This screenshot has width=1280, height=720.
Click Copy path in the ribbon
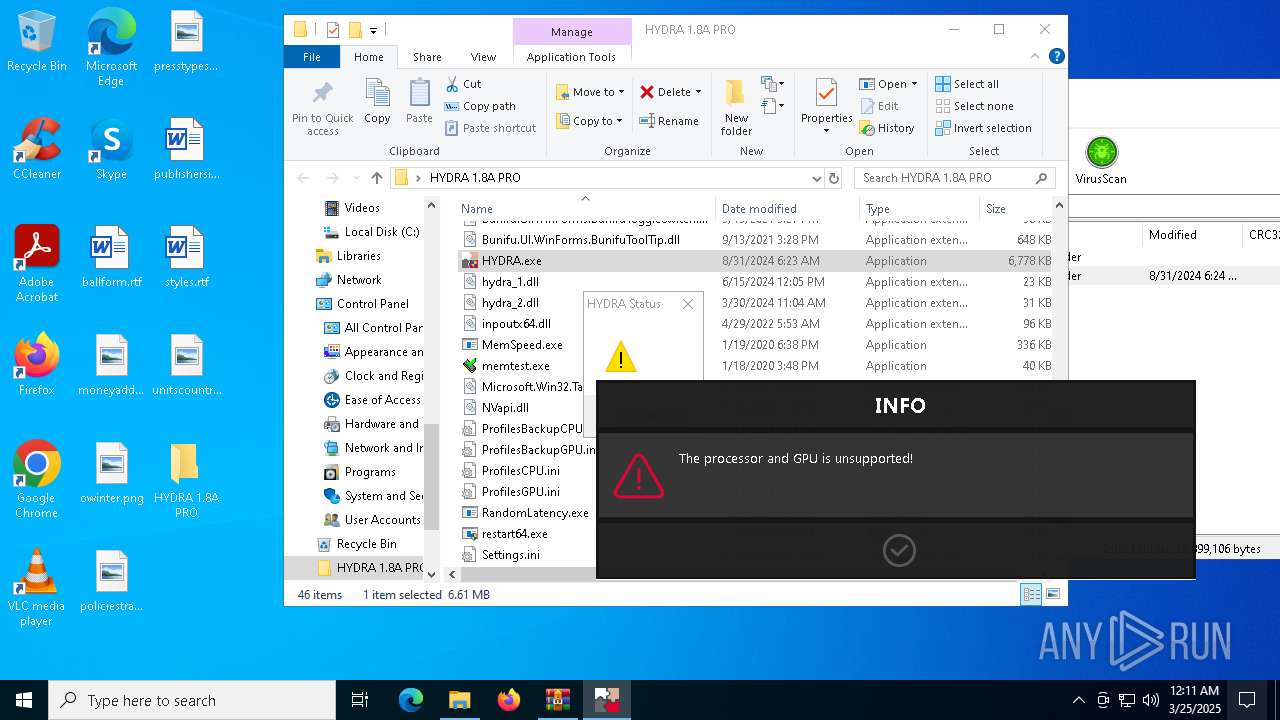pos(480,106)
